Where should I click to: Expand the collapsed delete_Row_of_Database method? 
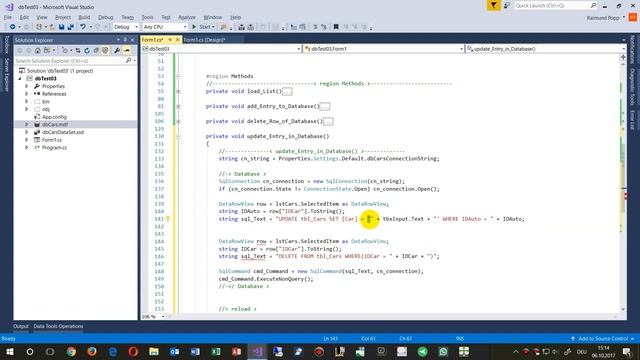click(x=178, y=121)
